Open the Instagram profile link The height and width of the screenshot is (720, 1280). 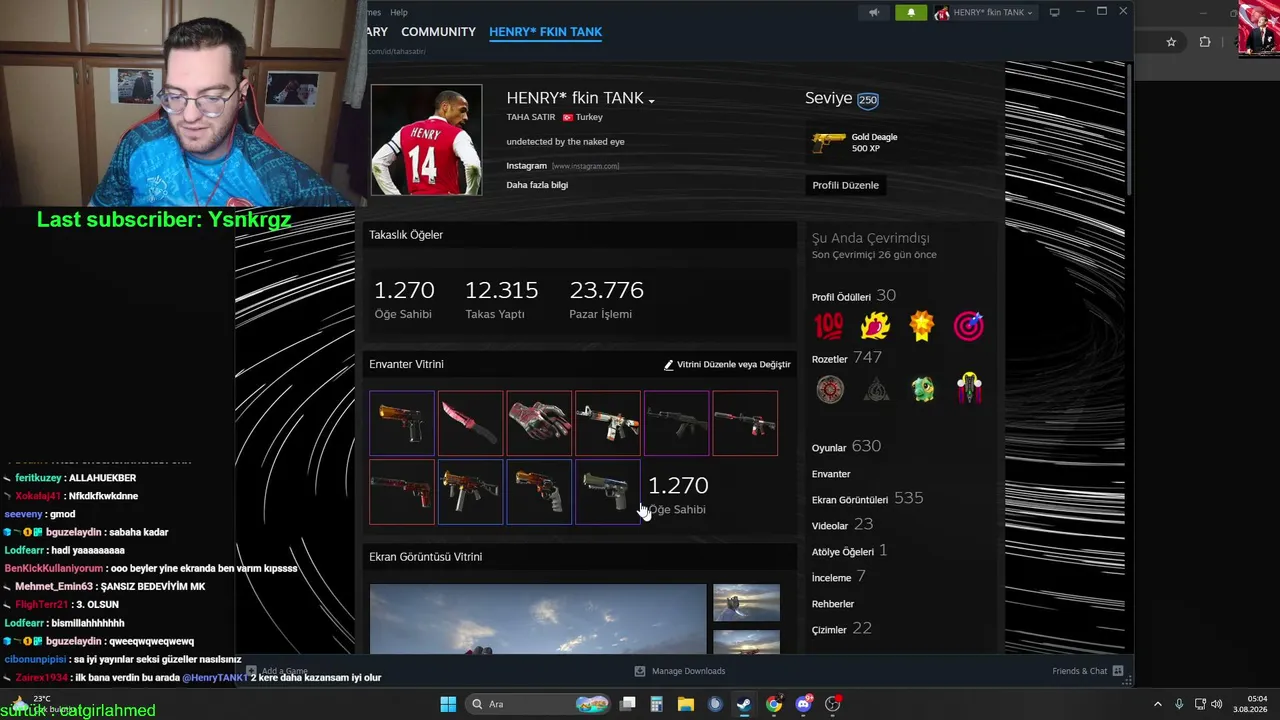(x=526, y=166)
